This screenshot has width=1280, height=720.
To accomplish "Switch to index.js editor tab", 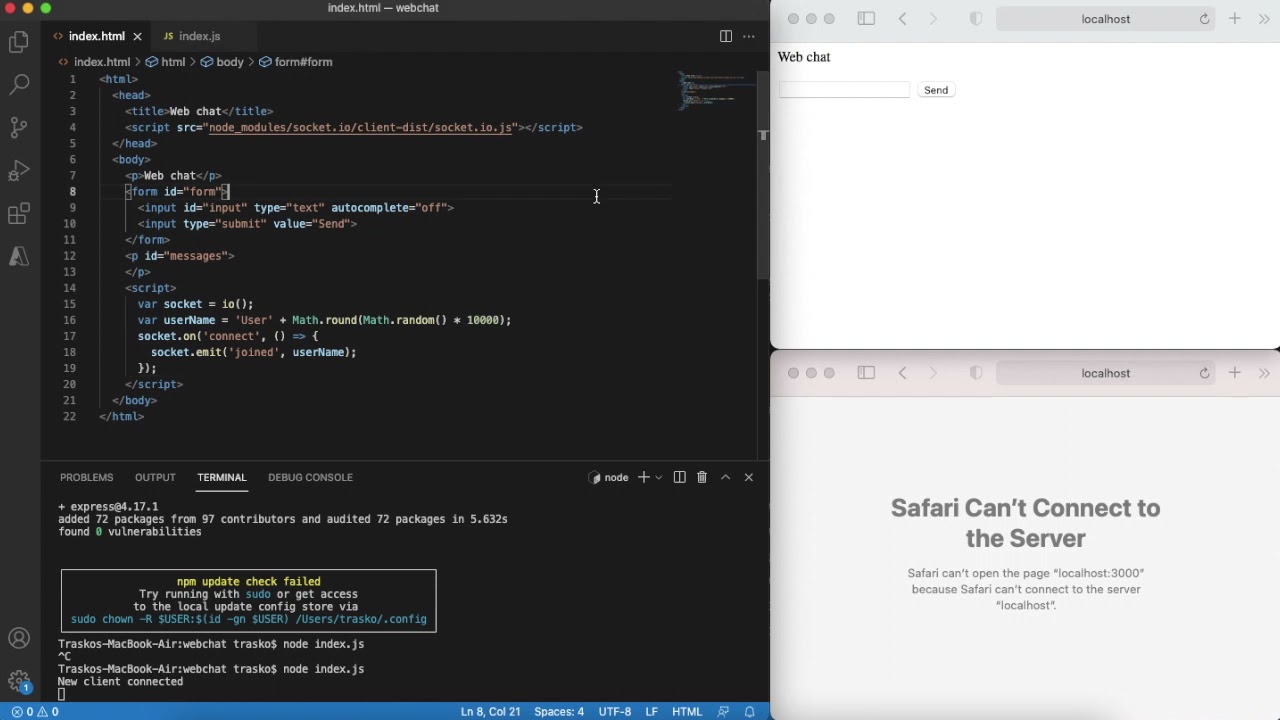I will coord(199,36).
